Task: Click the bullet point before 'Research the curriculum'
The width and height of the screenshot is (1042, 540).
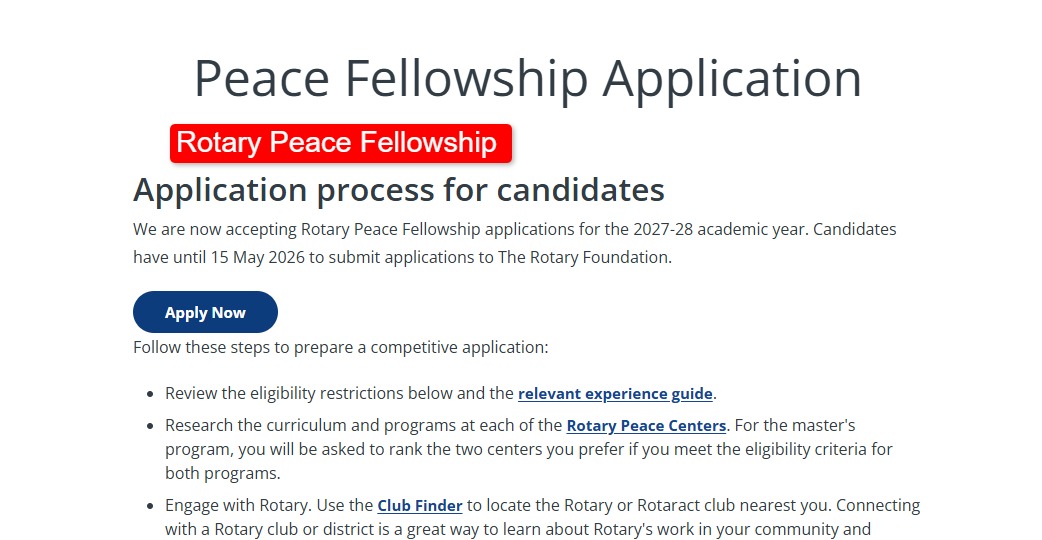Action: [x=150, y=426]
